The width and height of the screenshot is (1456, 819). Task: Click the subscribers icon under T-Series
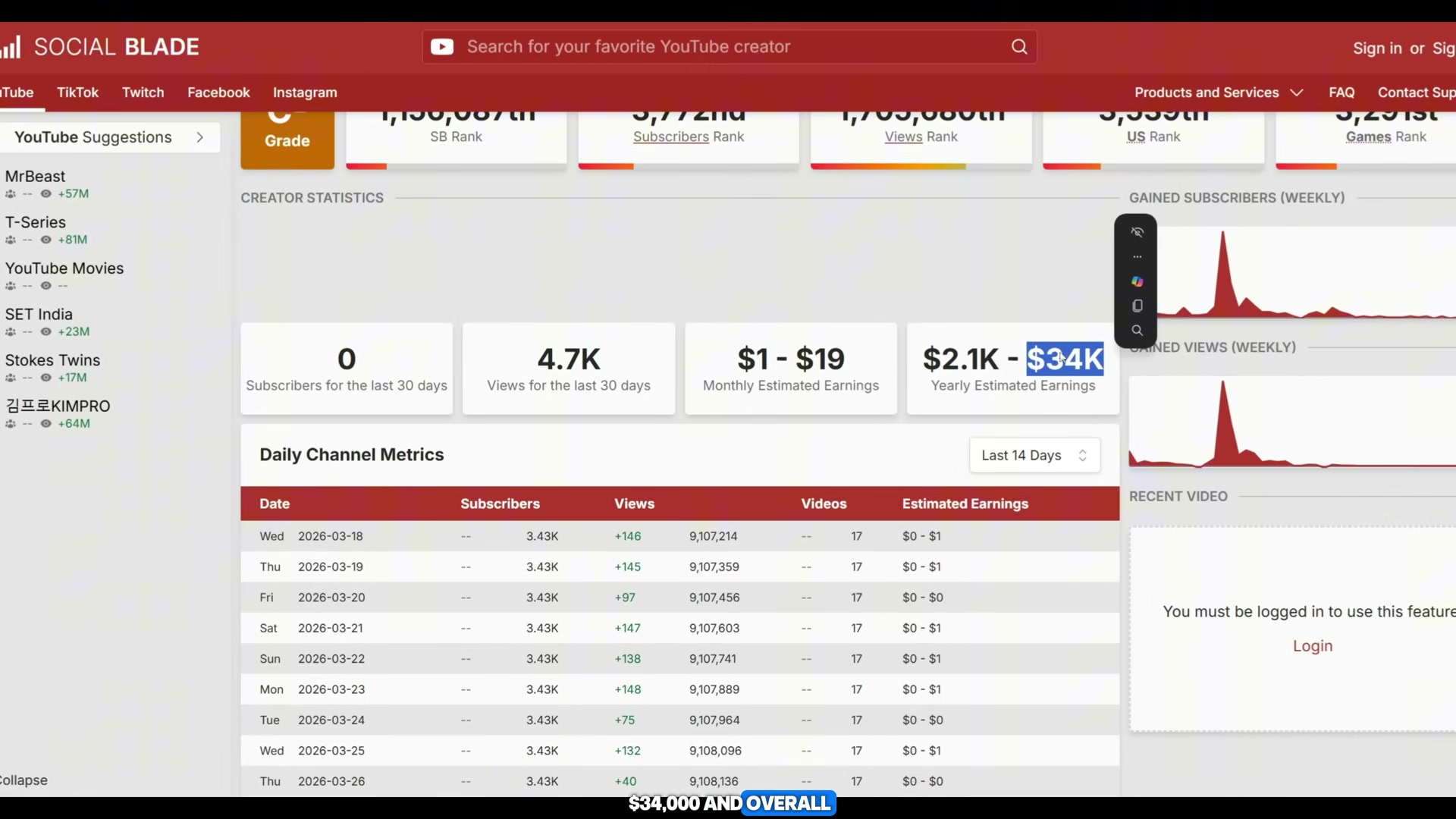click(11, 240)
